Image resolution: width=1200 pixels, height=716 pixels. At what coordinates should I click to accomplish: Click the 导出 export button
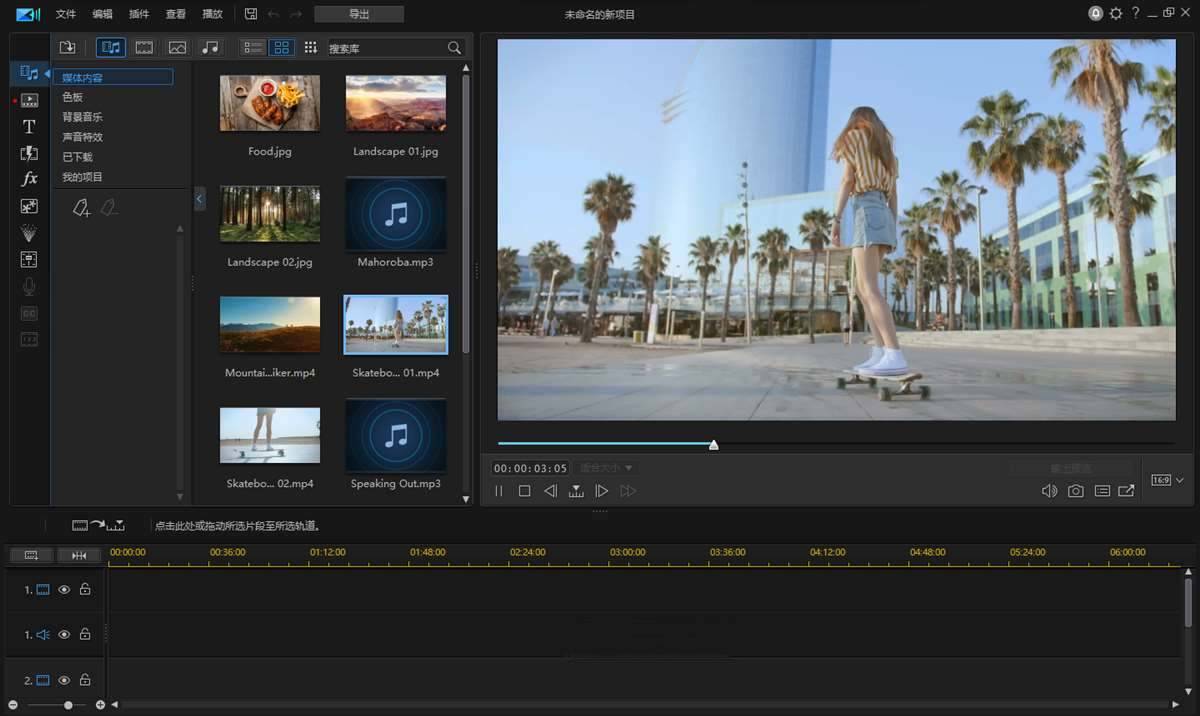pos(359,14)
